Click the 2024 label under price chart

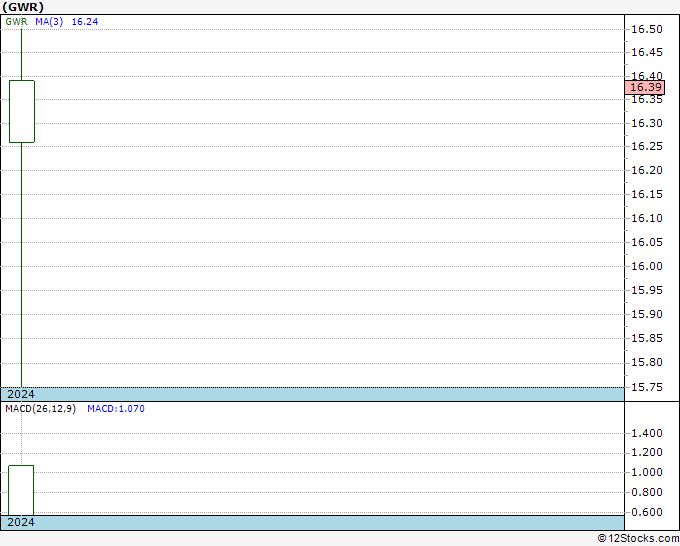point(21,394)
